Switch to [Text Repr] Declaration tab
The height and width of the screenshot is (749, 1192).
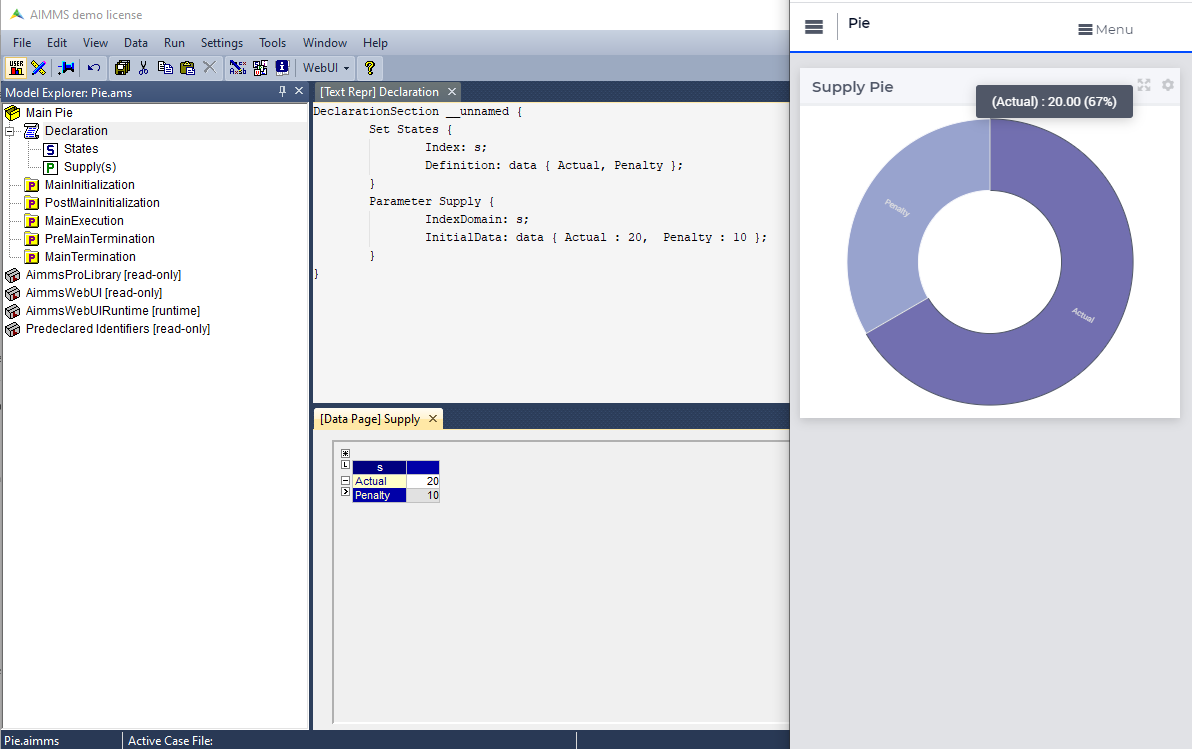379,91
